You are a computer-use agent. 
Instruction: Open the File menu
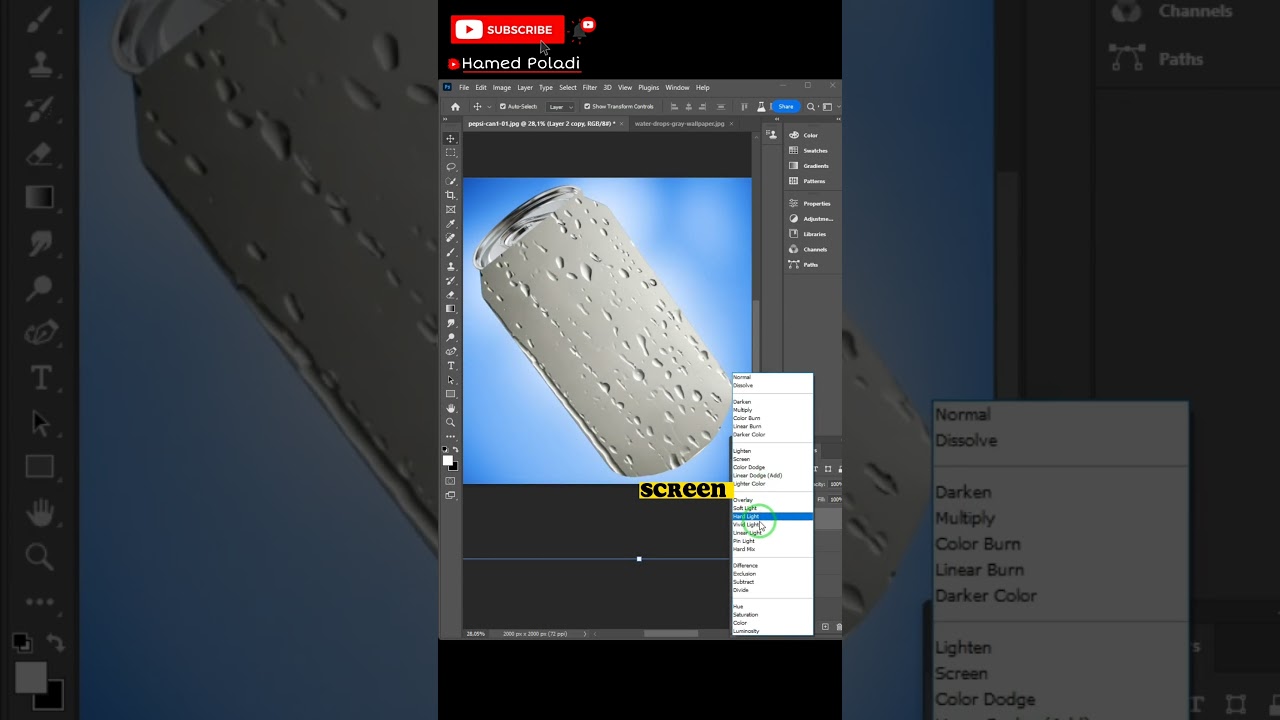point(464,87)
